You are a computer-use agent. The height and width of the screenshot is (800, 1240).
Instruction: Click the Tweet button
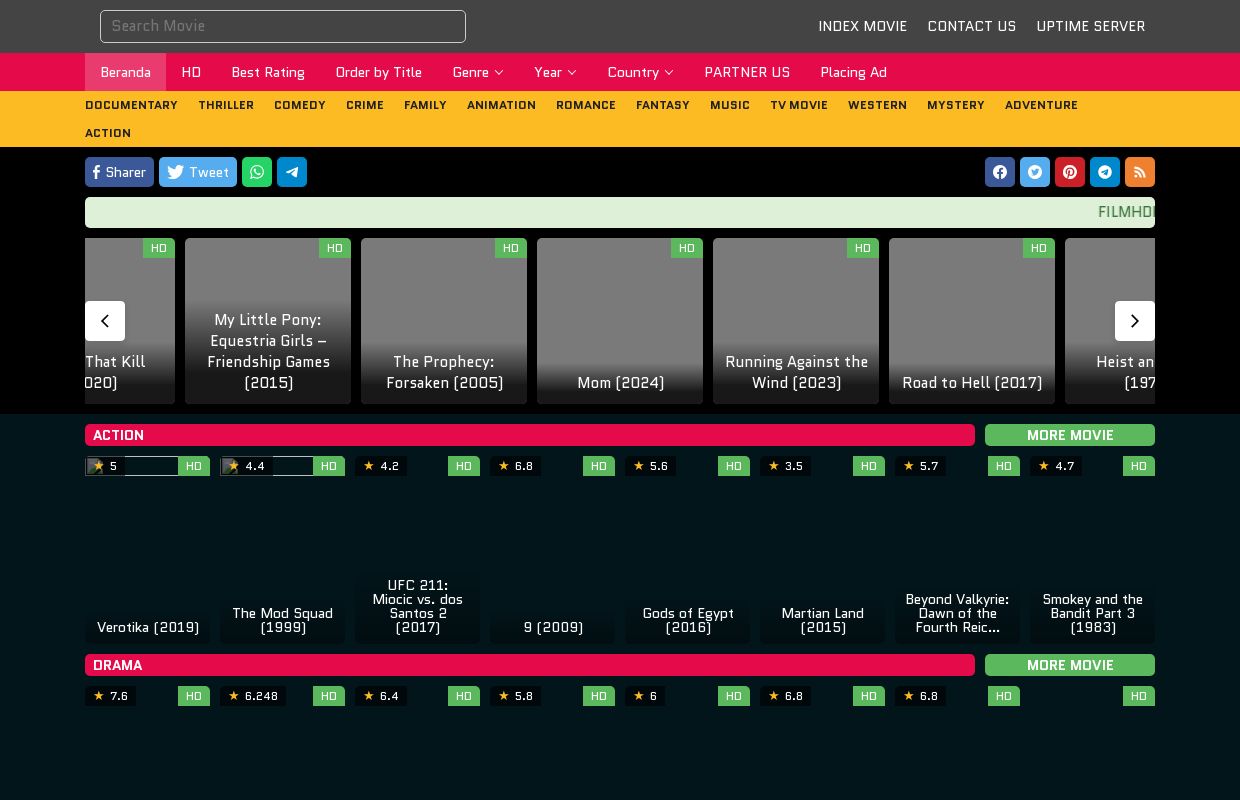198,172
